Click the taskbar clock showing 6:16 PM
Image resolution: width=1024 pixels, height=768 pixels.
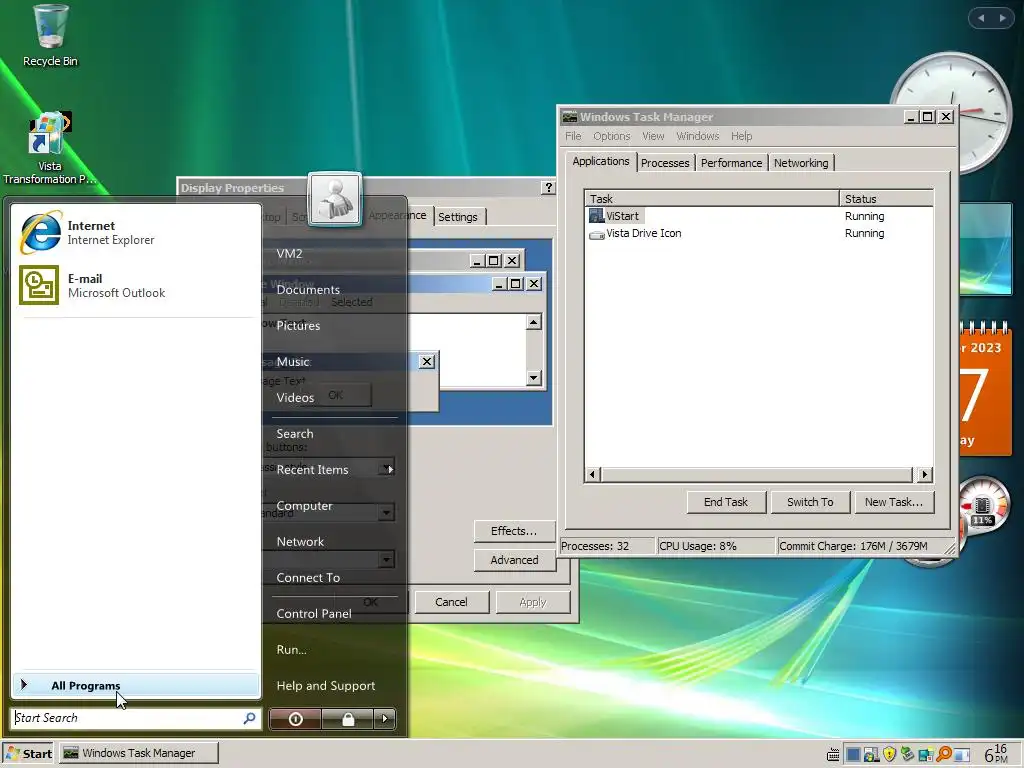pyautogui.click(x=996, y=754)
